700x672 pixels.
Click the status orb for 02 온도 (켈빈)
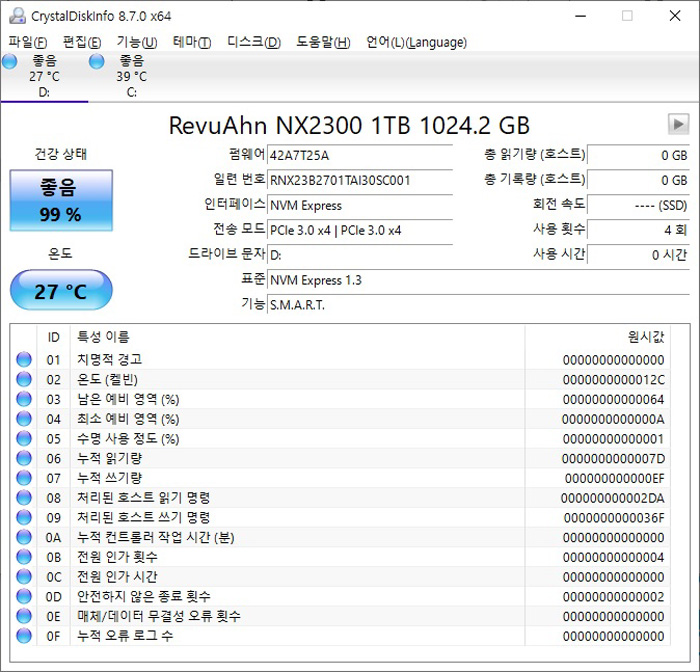24,379
